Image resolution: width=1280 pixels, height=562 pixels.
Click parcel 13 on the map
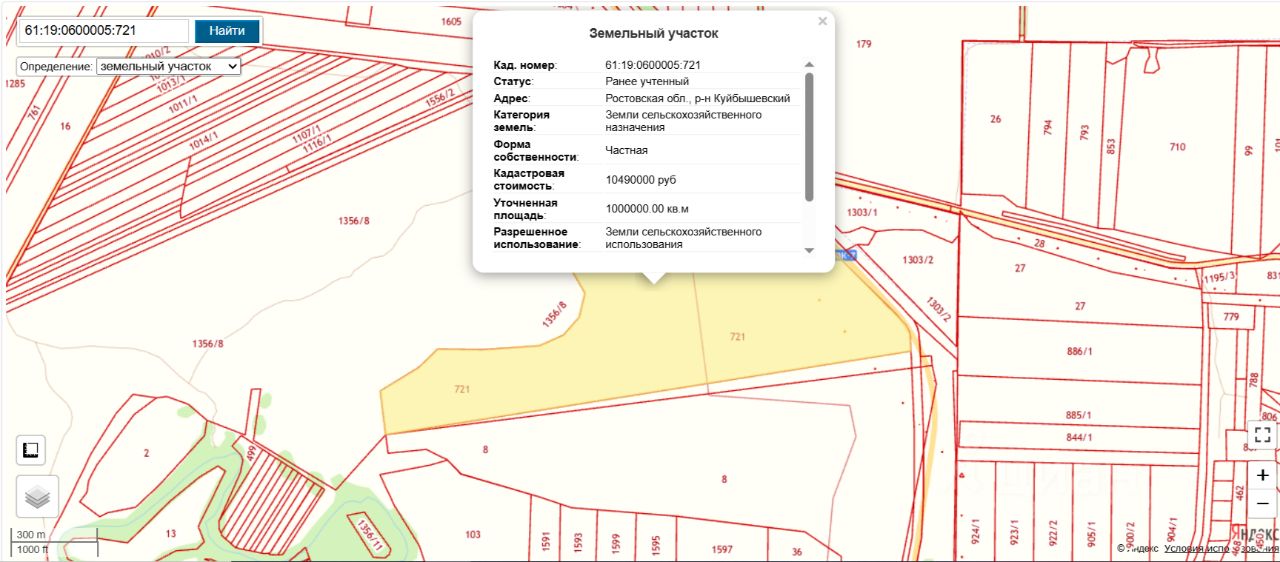coord(171,533)
